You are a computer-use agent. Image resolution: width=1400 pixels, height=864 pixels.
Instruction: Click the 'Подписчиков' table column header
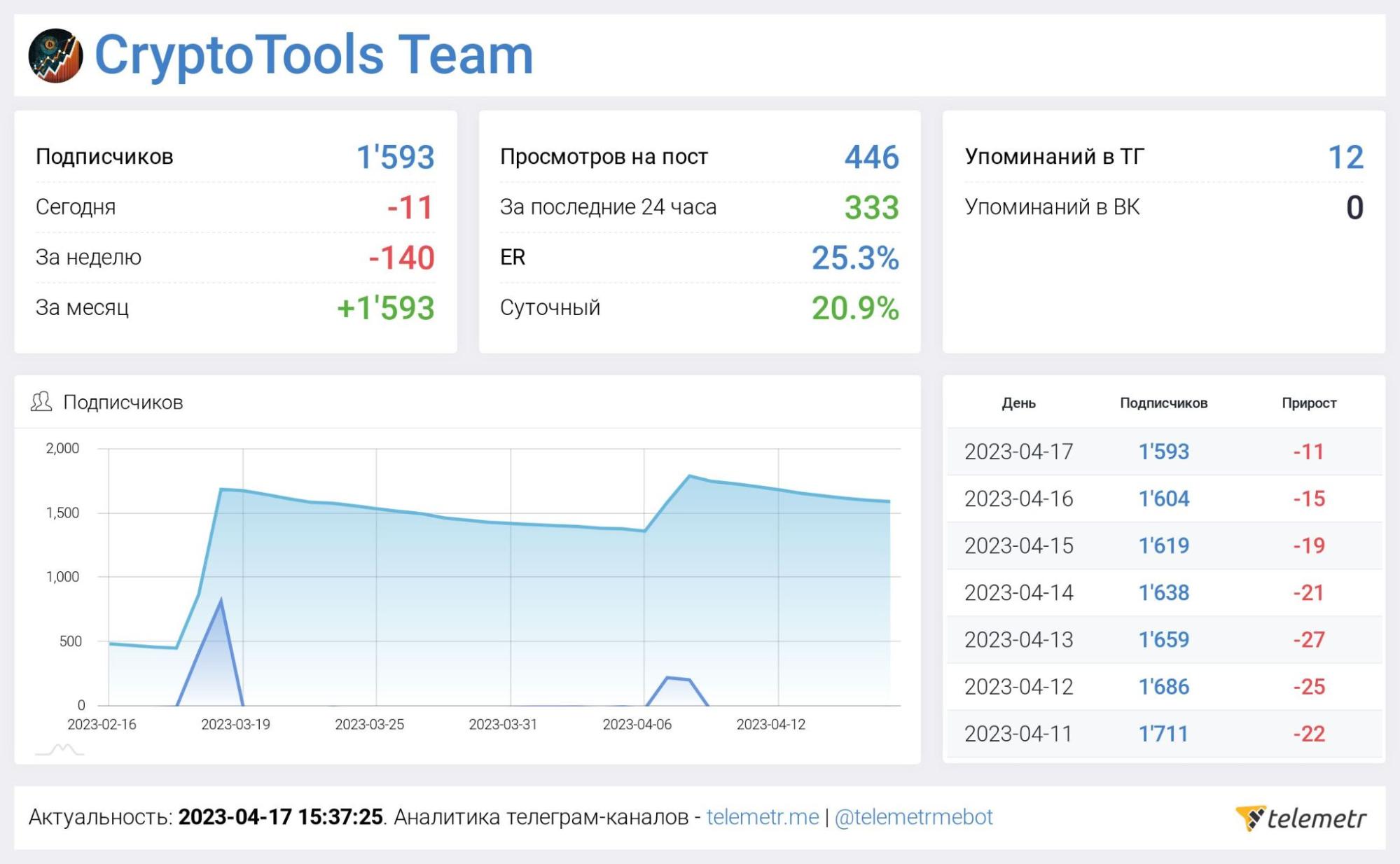click(1163, 403)
